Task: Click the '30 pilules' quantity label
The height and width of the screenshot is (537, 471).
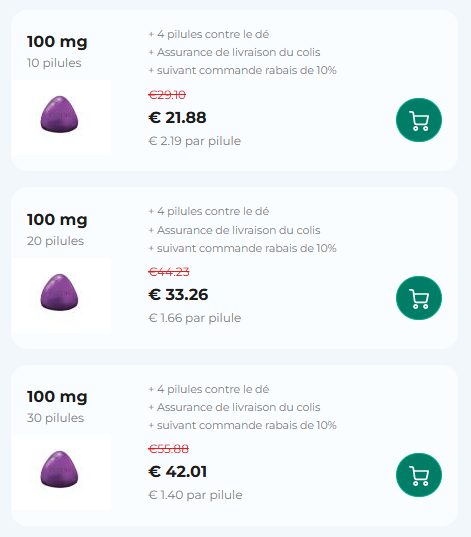Action: 55,418
